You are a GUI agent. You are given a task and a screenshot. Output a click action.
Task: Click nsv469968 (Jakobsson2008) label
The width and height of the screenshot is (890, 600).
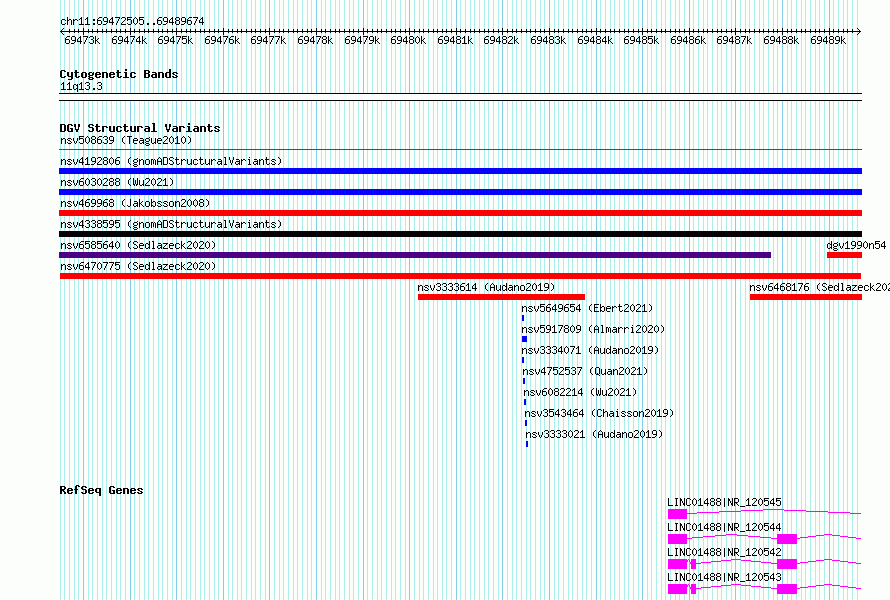[x=135, y=203]
